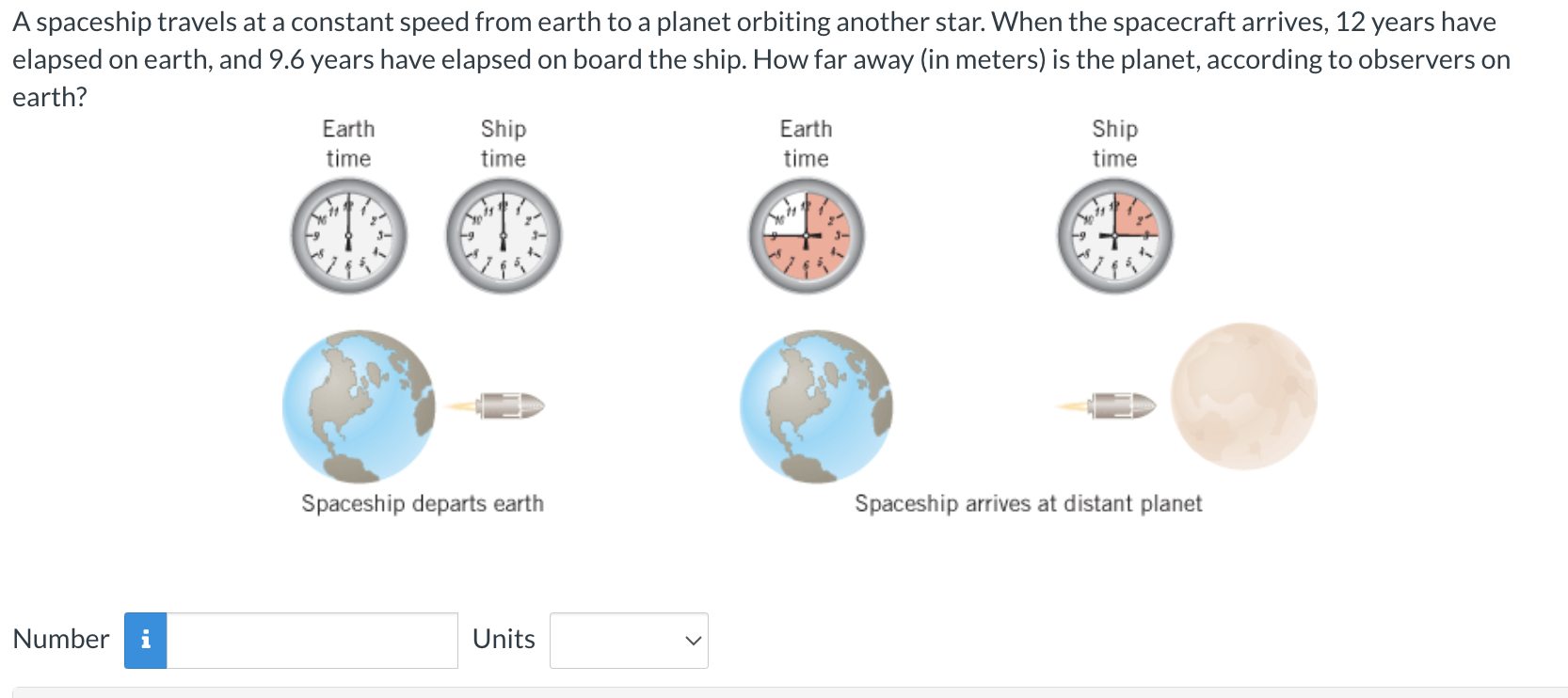Screen dimensions: 1568x698
Task: Click the Earth time clock at arrival
Action: tap(806, 236)
